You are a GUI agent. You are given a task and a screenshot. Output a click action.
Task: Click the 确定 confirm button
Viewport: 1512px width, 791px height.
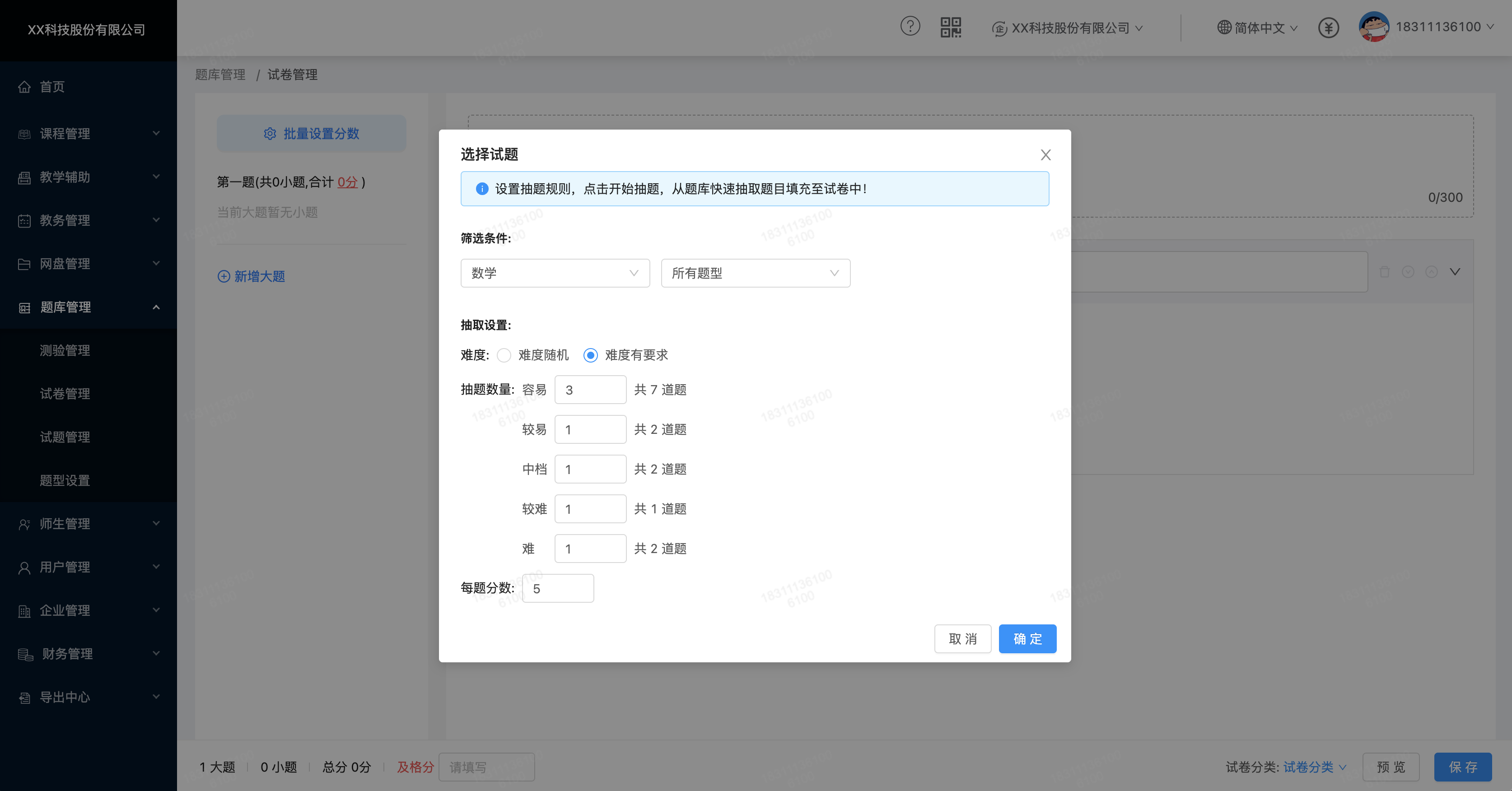pos(1027,639)
